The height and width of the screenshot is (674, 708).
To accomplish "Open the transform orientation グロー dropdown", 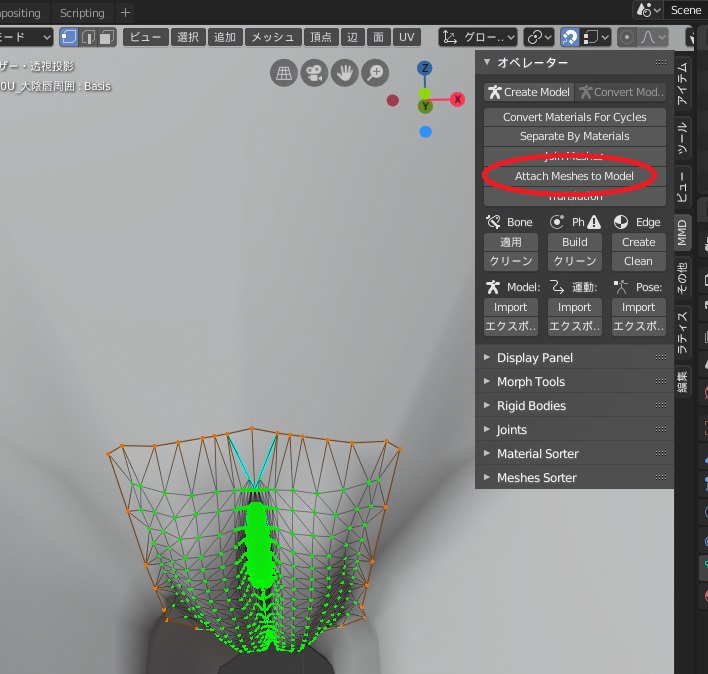I will coord(478,37).
